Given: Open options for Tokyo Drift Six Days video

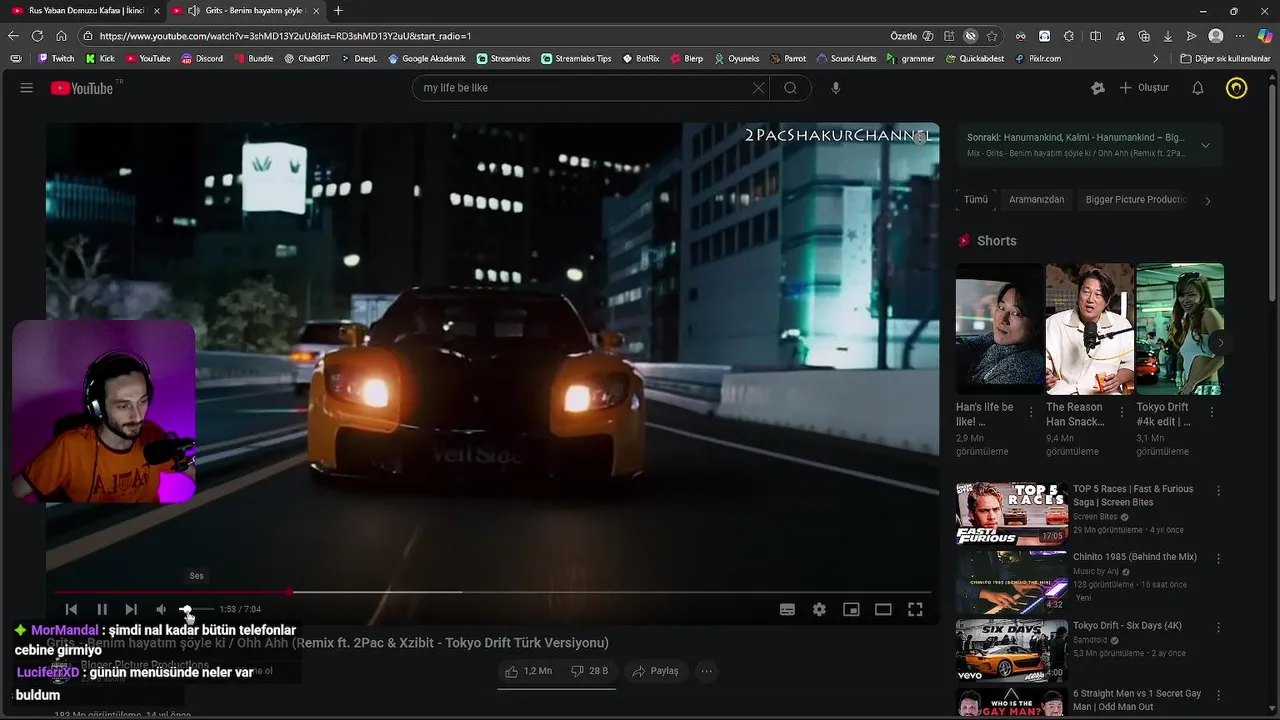Looking at the screenshot, I should [x=1218, y=628].
